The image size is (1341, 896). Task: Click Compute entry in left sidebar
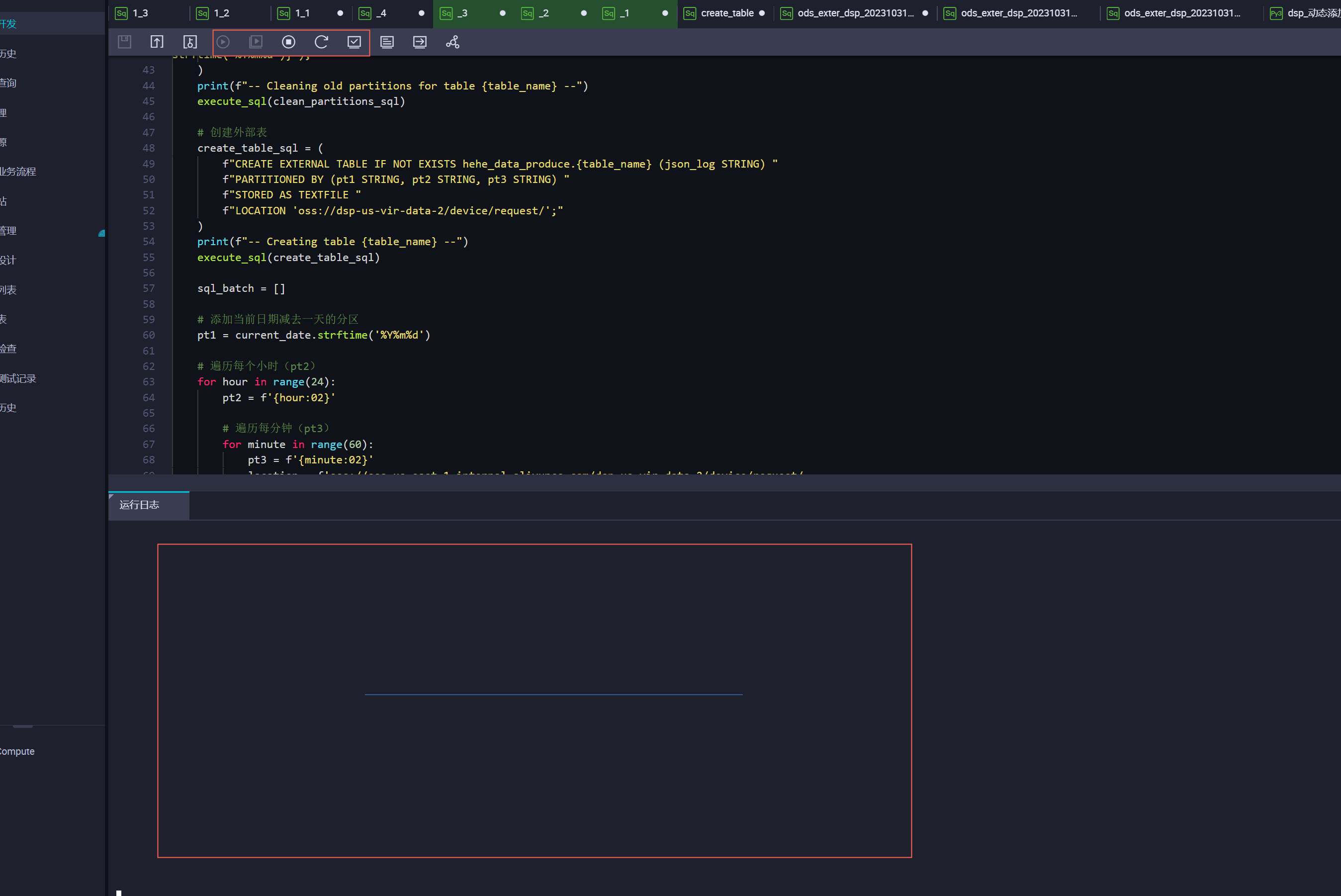coord(17,751)
